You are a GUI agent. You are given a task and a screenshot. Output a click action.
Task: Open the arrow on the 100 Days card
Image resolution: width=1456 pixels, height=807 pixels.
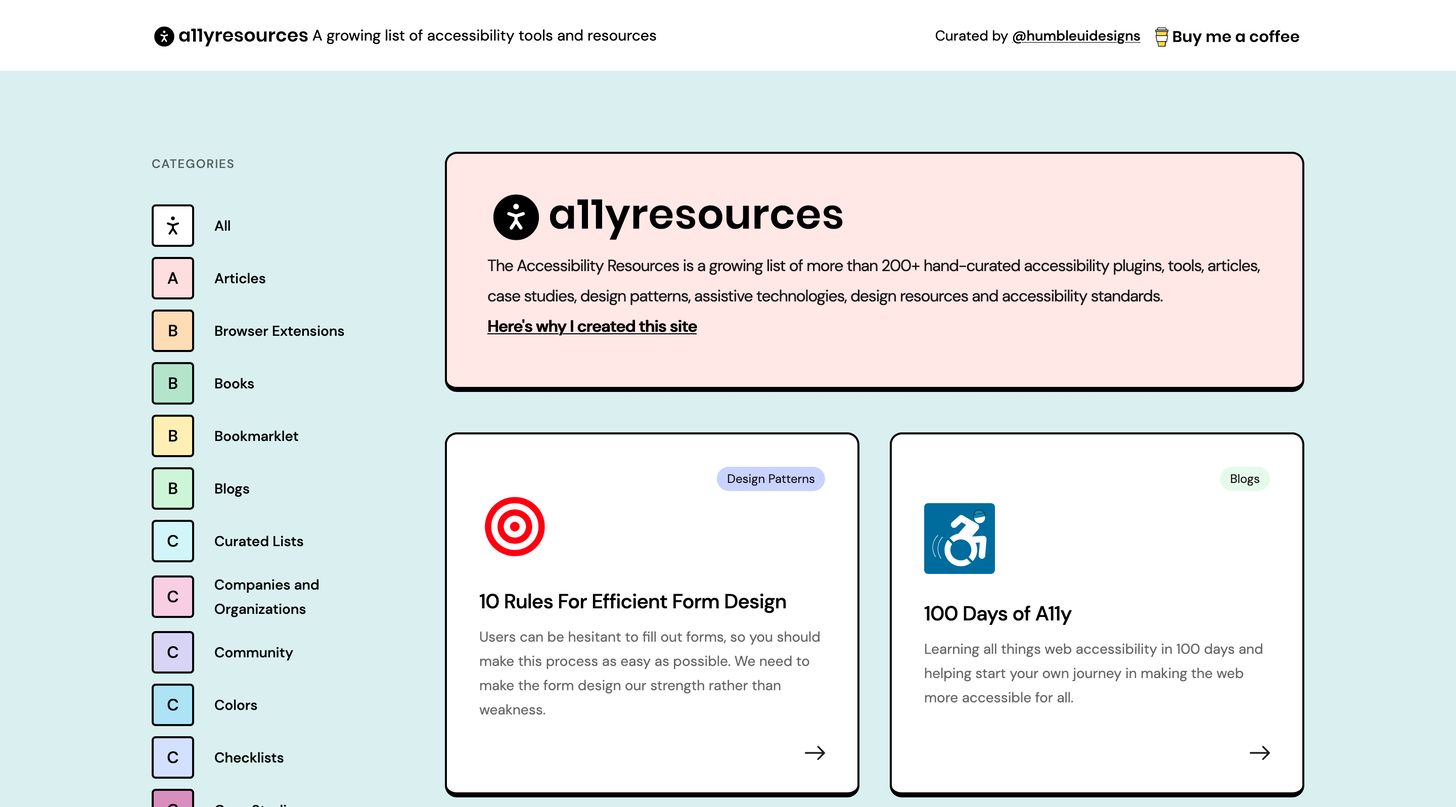(1259, 753)
